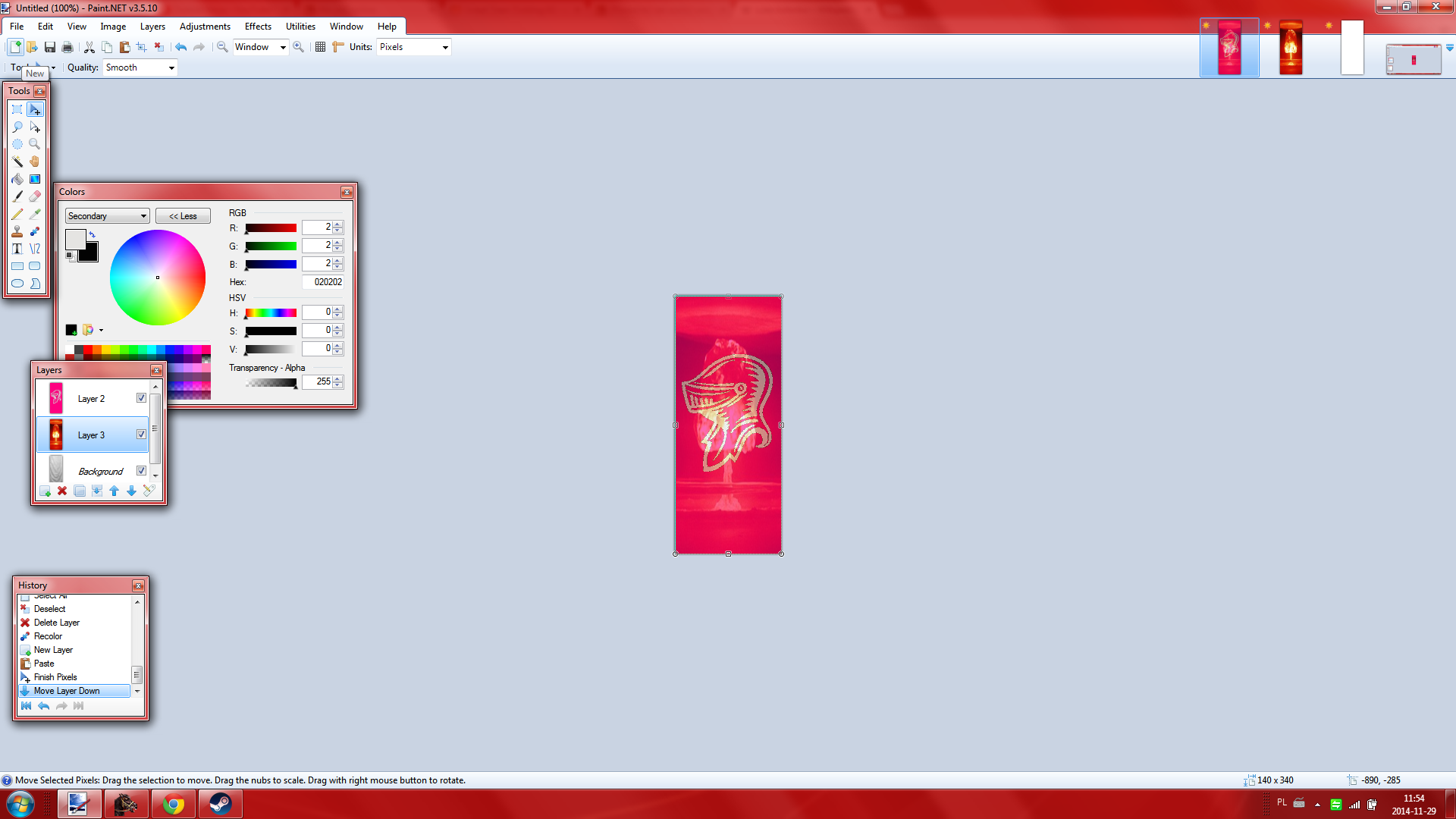Click the << Less button
Image resolution: width=1456 pixels, height=819 pixels.
pos(183,216)
